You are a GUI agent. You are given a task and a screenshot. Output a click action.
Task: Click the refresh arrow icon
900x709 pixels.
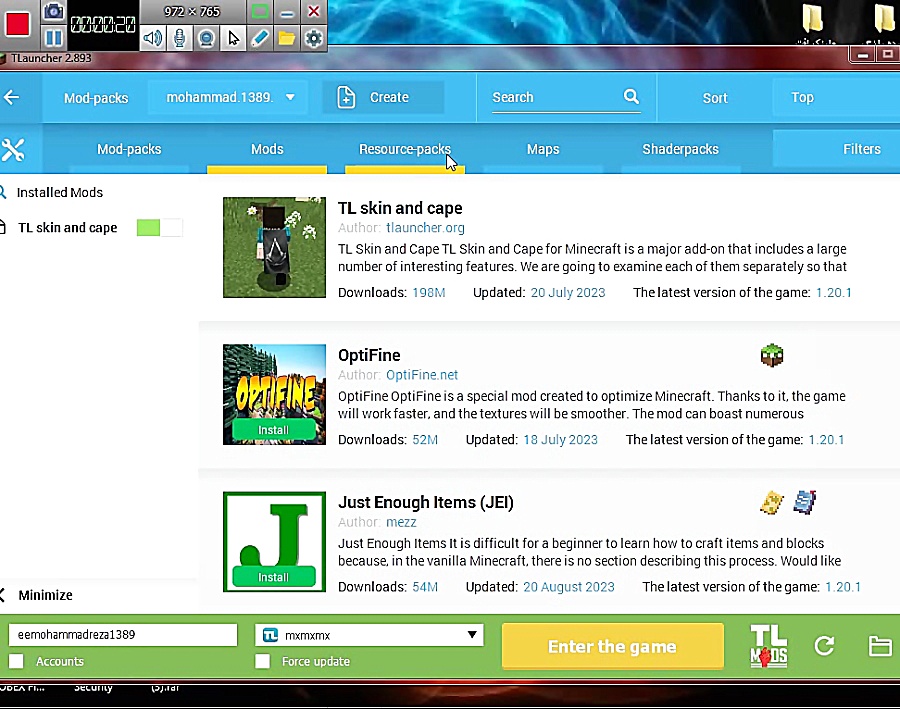pyautogui.click(x=824, y=646)
